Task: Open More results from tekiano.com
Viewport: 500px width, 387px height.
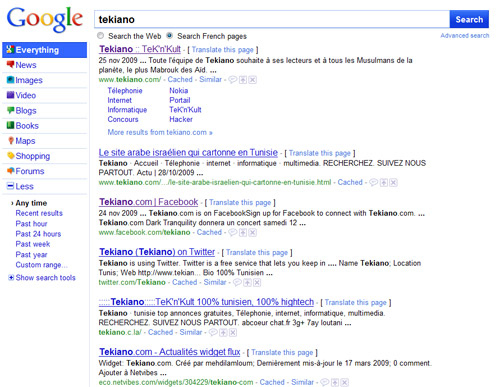Action: [x=160, y=132]
